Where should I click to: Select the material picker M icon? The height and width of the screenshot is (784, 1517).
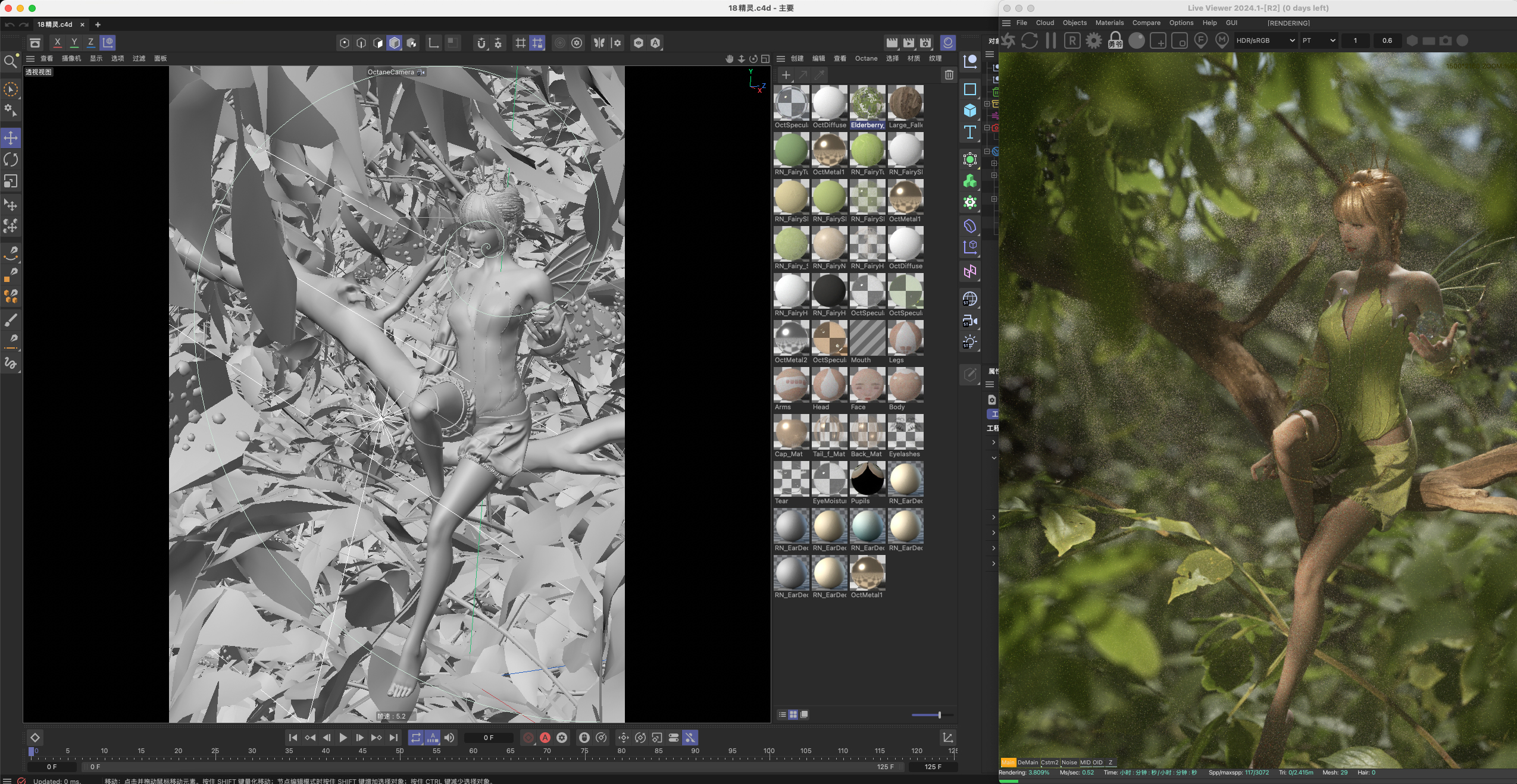1222,40
